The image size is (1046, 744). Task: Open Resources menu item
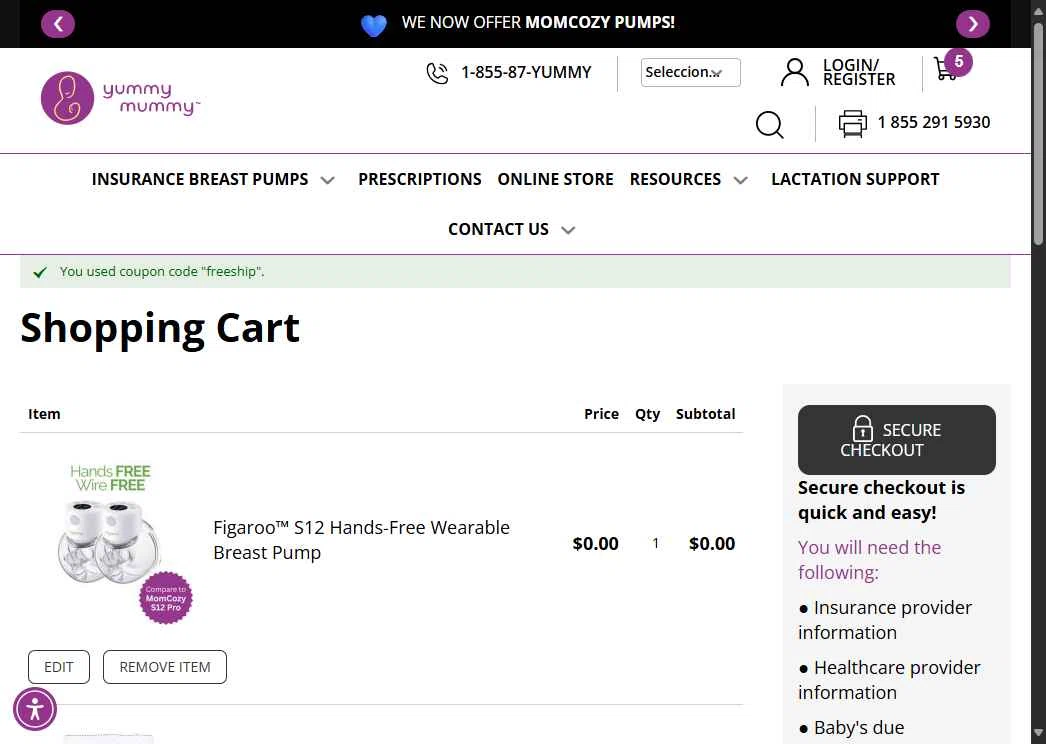click(x=675, y=179)
